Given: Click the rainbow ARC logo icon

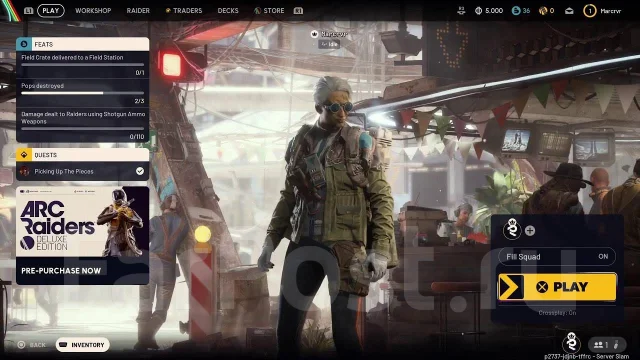Looking at the screenshot, I should 10,10.
